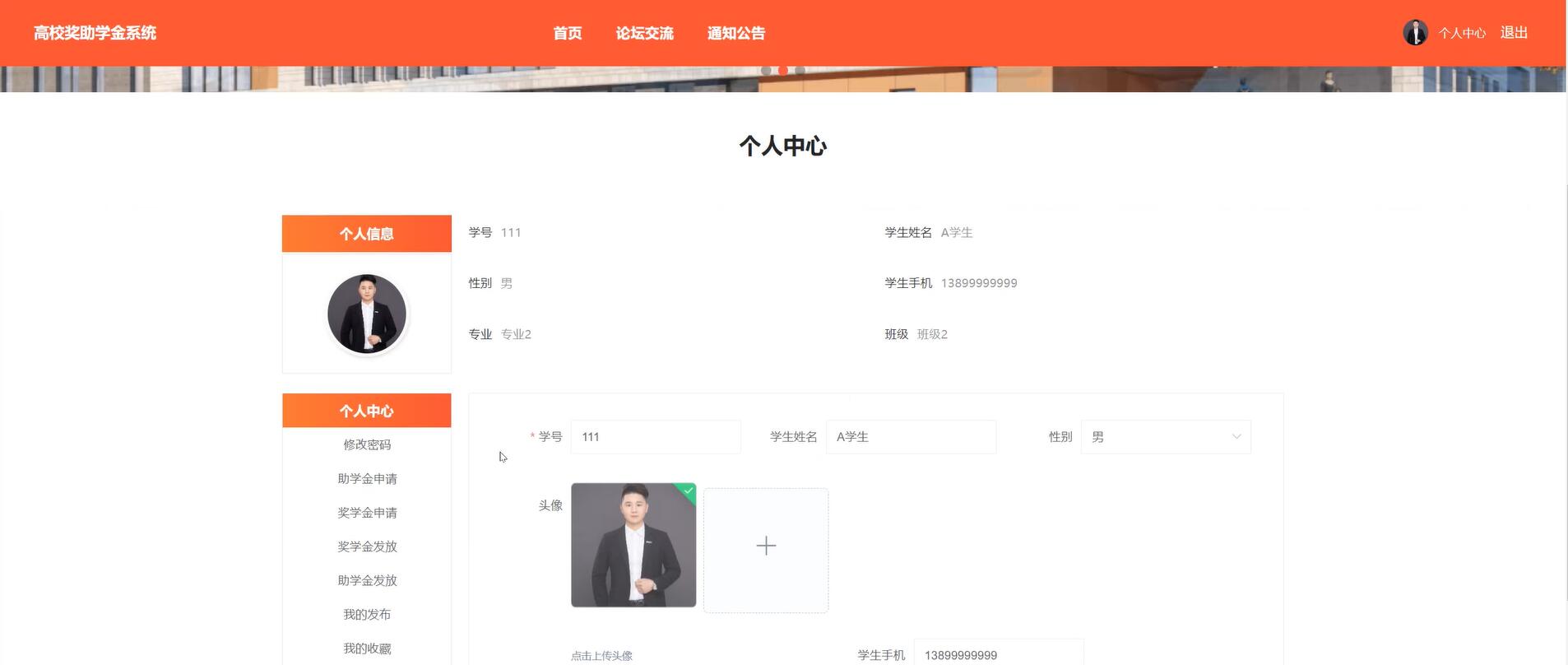Click the 学号 input field containing 111
Viewport: 1568px width, 665px height.
656,437
